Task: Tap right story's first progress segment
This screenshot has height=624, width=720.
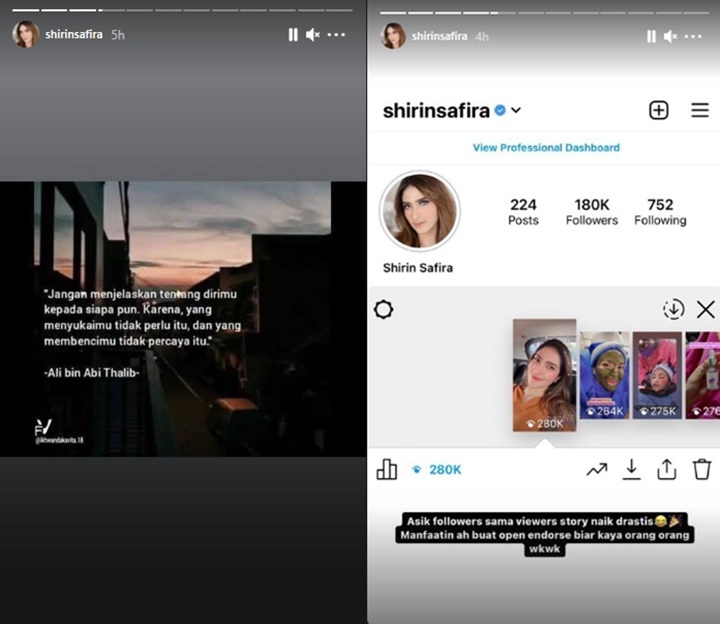Action: pyautogui.click(x=393, y=13)
